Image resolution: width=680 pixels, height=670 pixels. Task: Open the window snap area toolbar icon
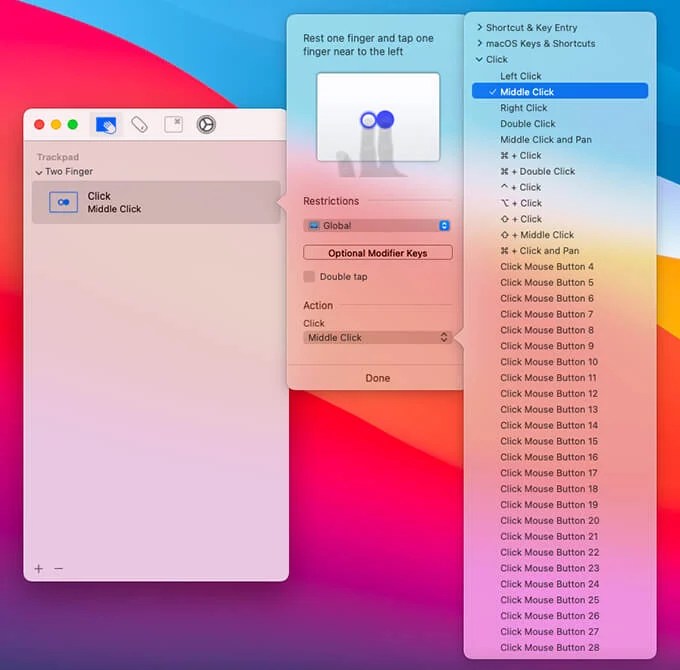173,124
